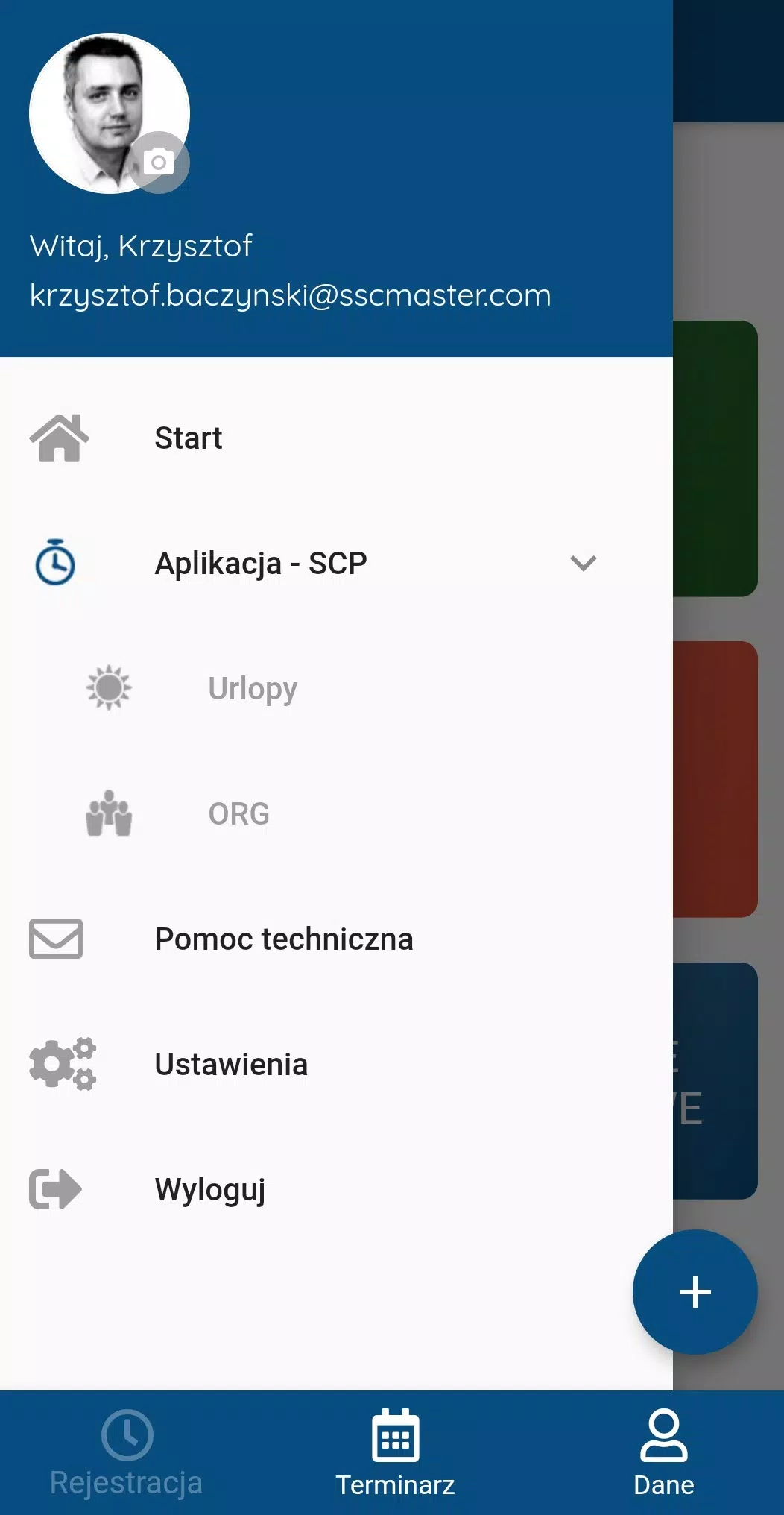The height and width of the screenshot is (1515, 784).
Task: Select Aplikacja - SCP menu label
Action: coord(261,563)
